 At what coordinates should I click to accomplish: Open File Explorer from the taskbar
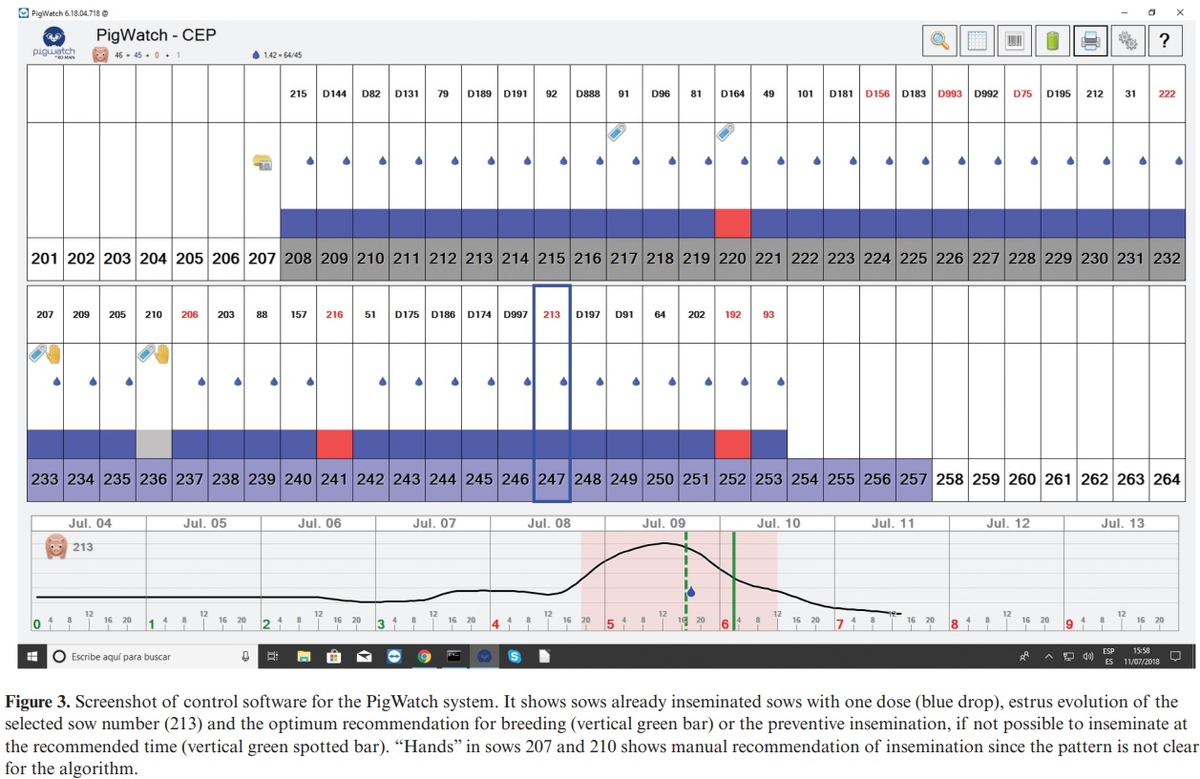pyautogui.click(x=304, y=657)
